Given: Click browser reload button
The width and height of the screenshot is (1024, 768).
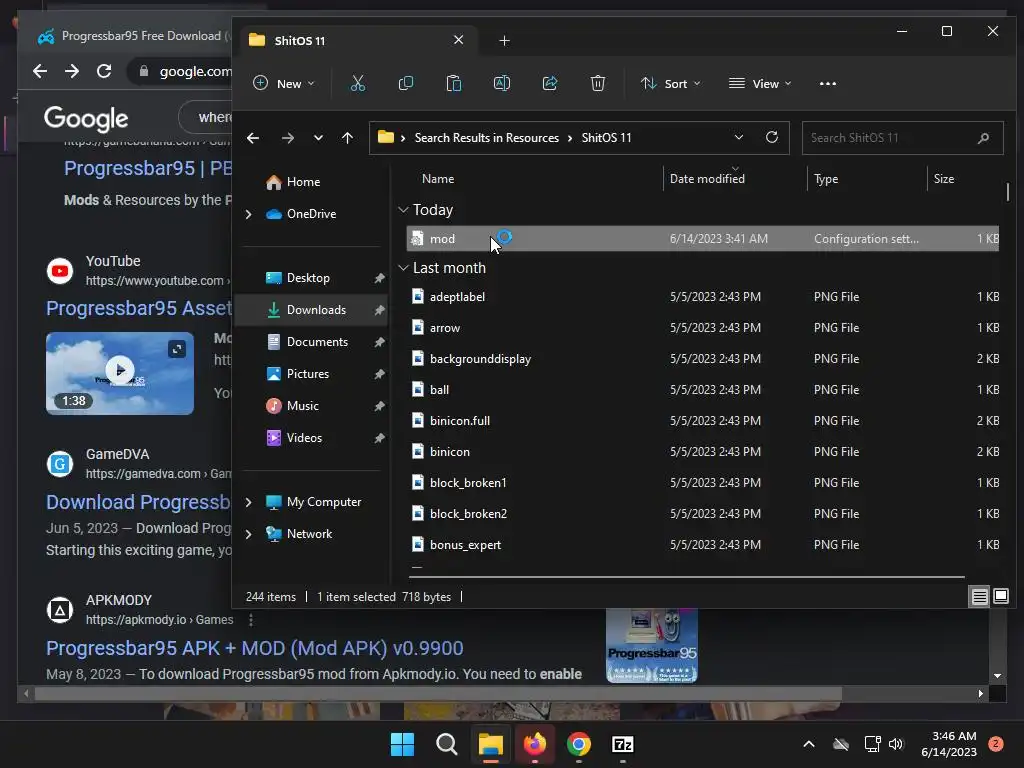Looking at the screenshot, I should 104,71.
